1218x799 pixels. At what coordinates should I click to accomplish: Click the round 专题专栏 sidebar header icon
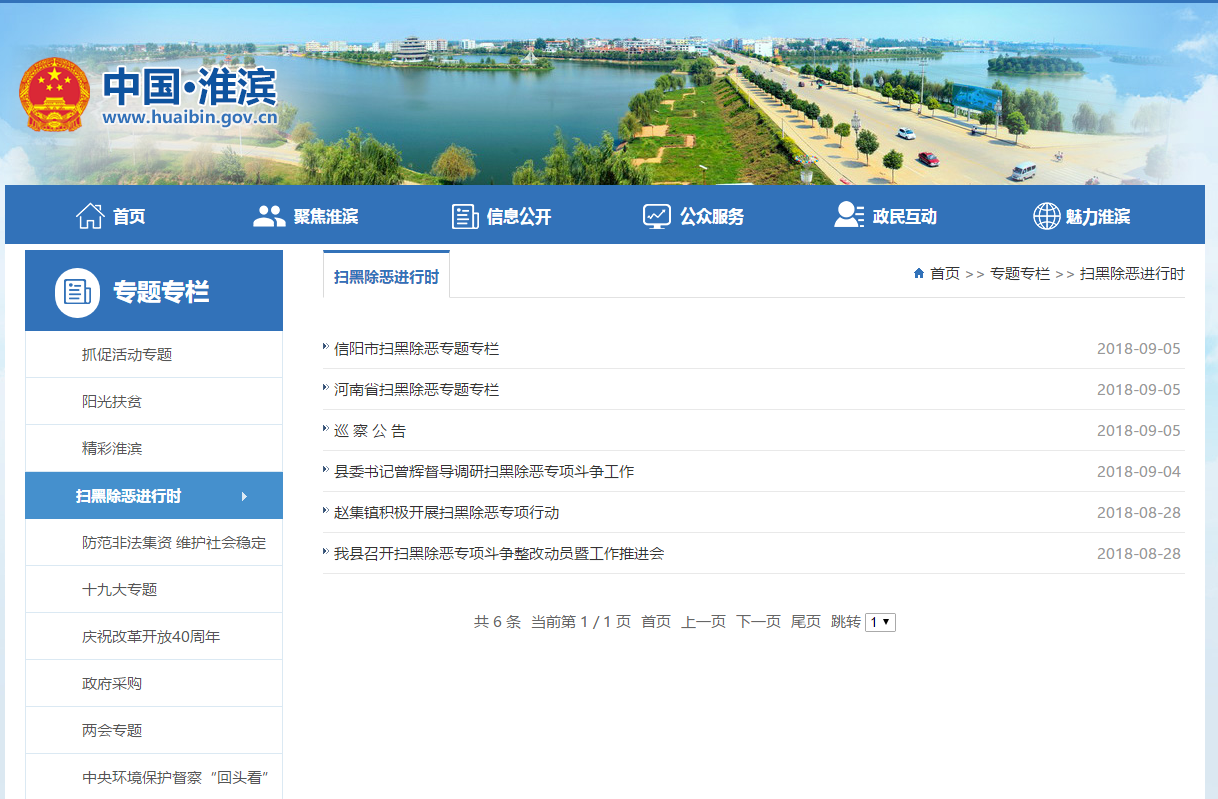pyautogui.click(x=77, y=292)
